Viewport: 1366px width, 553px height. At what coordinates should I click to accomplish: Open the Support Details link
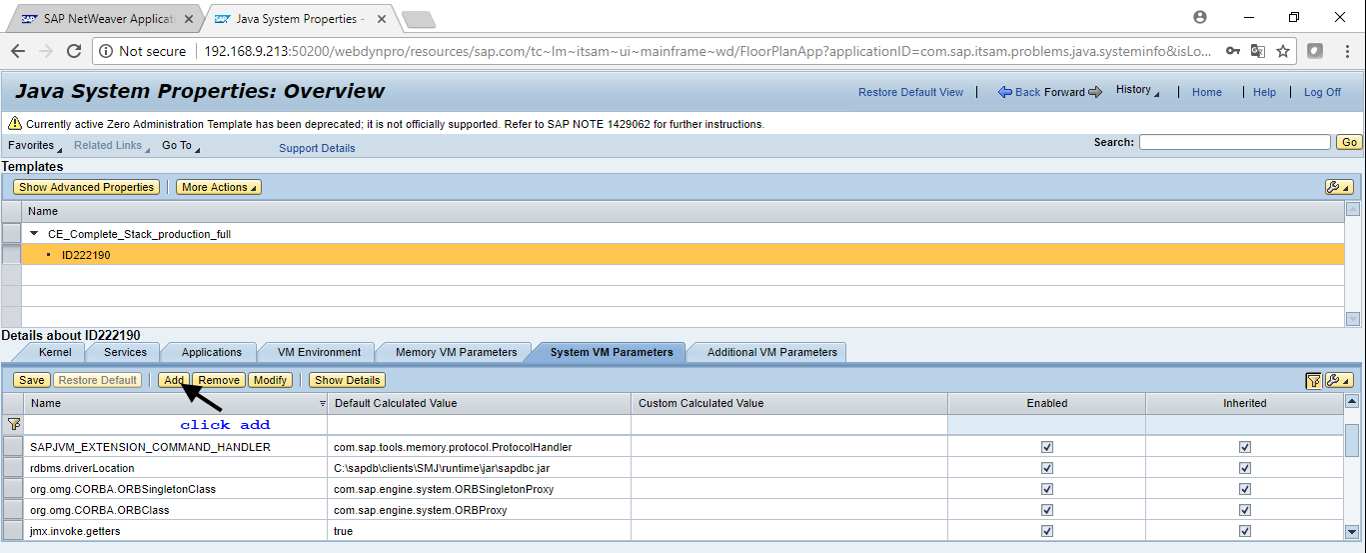317,148
